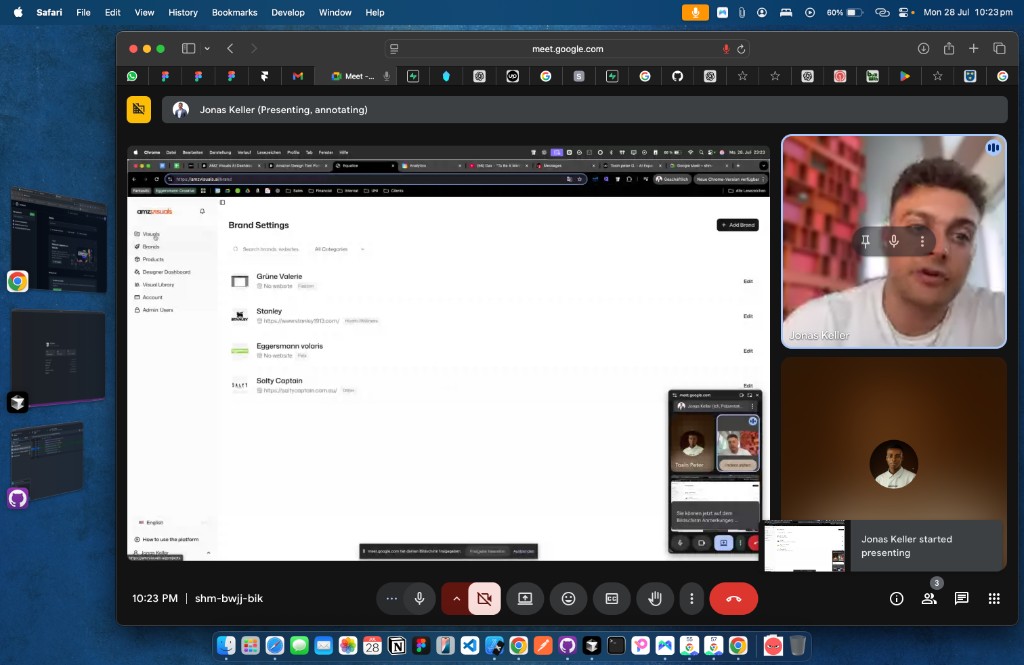
Task: Click Edit for Grüne Valerie brand
Action: point(748,282)
